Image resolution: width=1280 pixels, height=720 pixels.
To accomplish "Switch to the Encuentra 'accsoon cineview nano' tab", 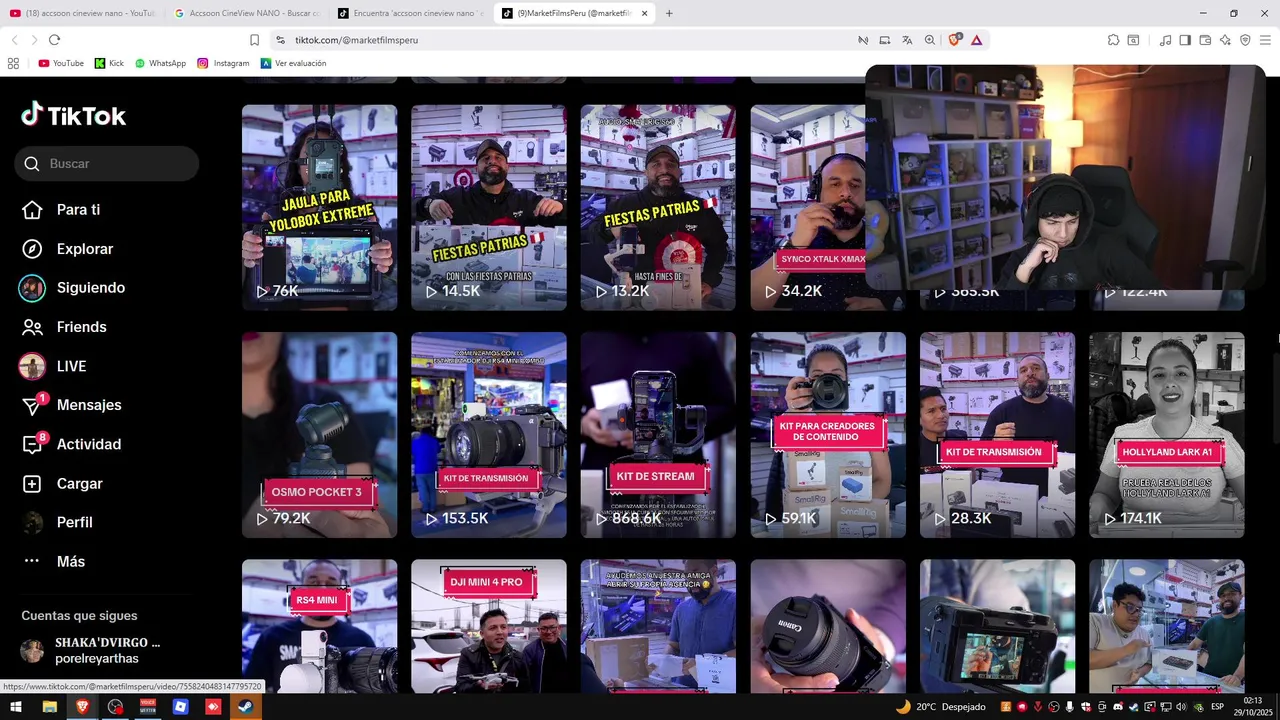I will (x=410, y=13).
